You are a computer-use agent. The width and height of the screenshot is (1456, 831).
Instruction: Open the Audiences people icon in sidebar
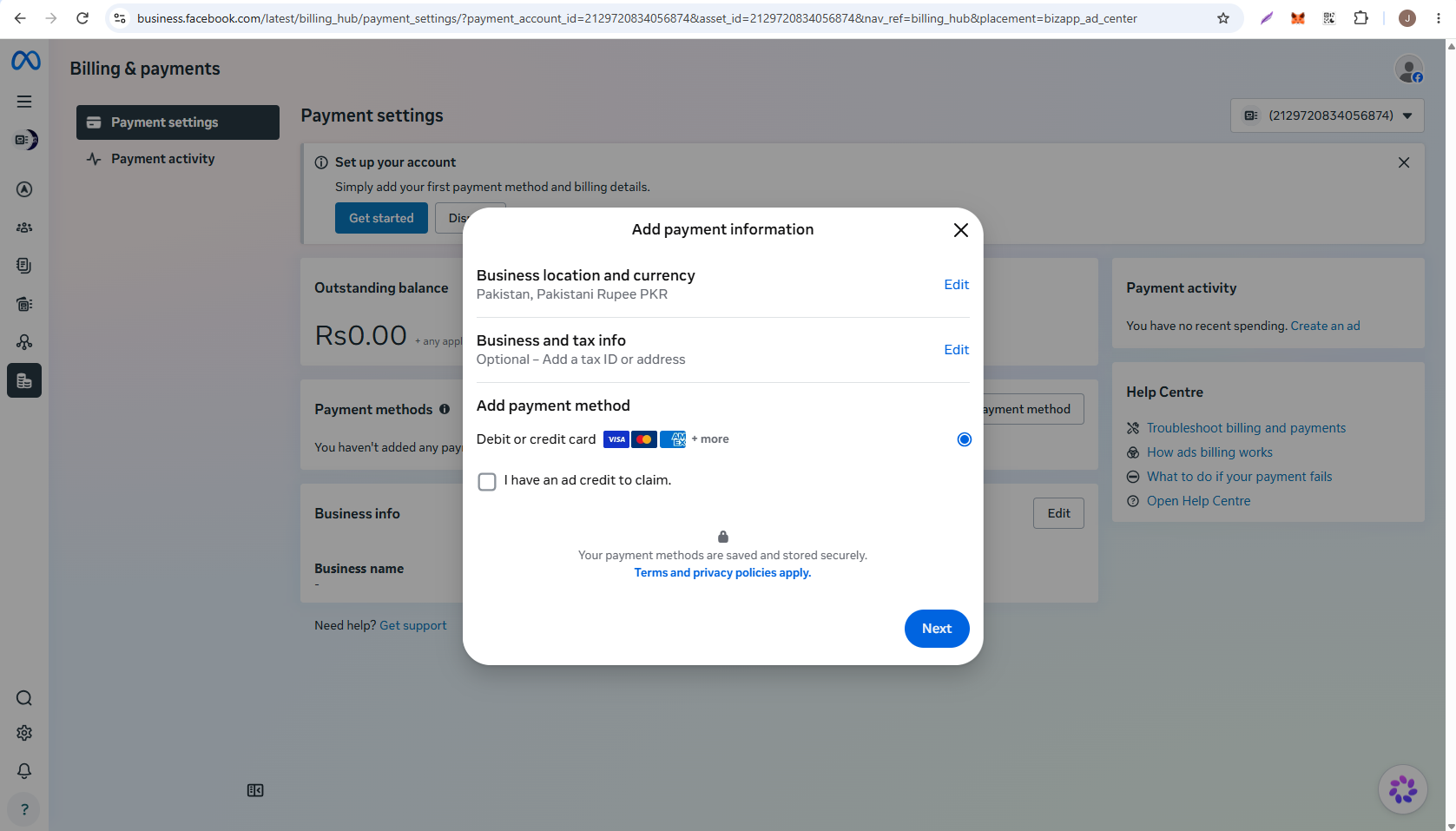24,228
